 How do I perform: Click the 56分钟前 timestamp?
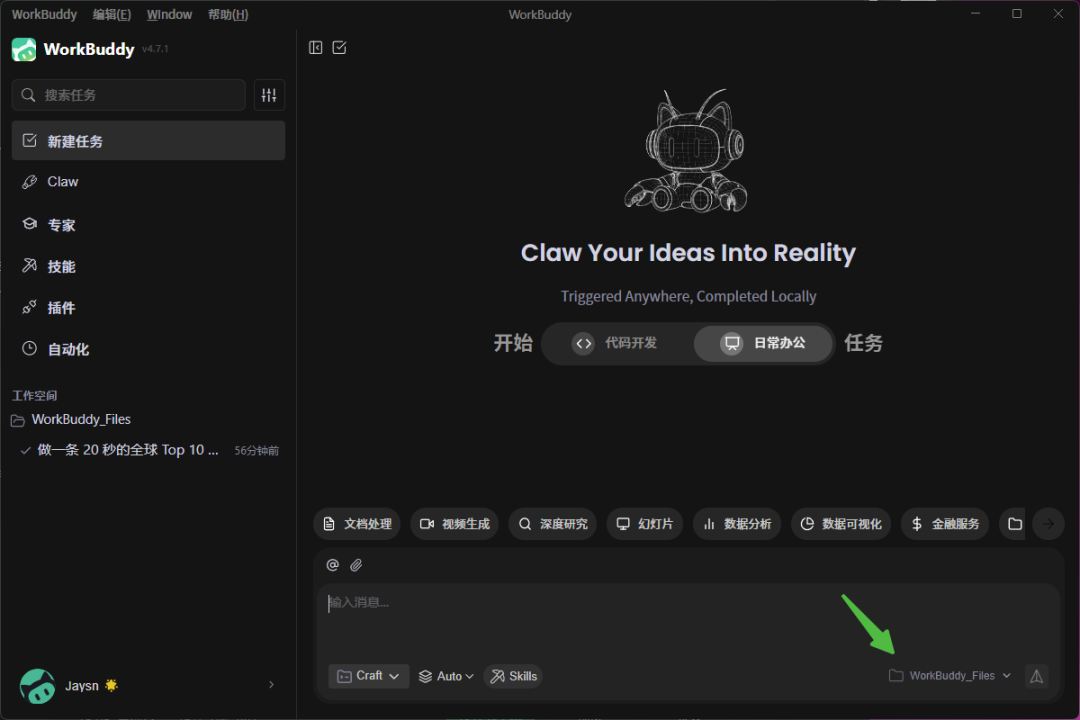click(x=256, y=451)
